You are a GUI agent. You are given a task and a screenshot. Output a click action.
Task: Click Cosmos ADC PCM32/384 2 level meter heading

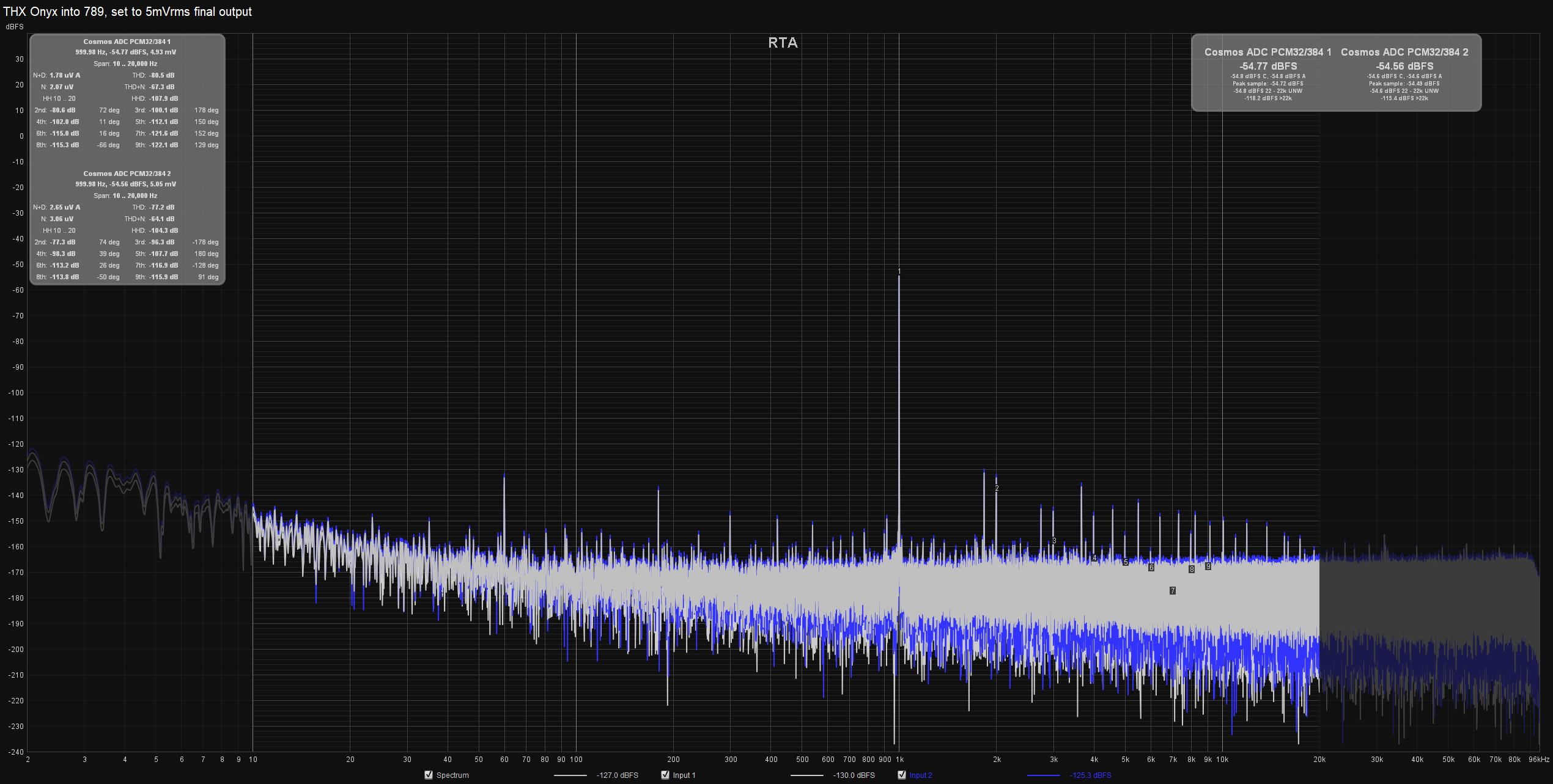1404,53
